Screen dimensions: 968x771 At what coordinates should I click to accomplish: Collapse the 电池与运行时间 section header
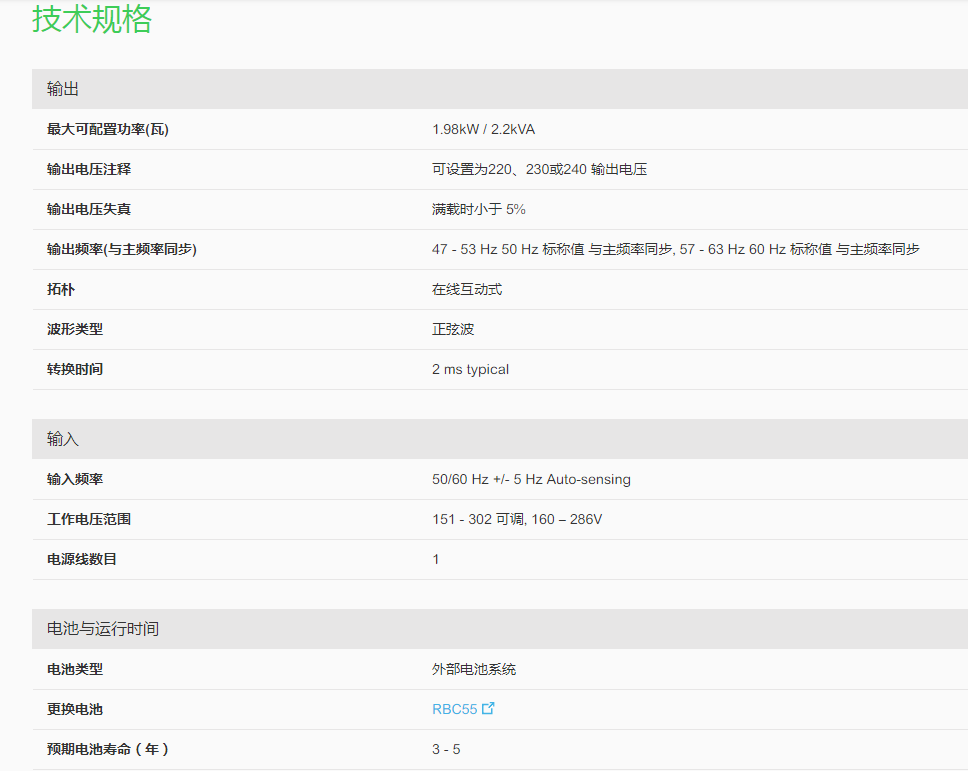pos(103,629)
